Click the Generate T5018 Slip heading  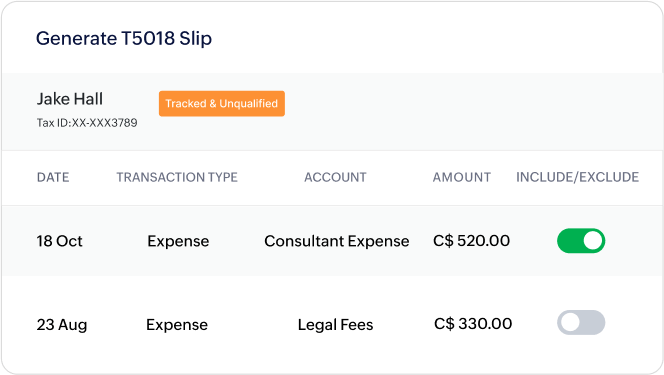click(124, 39)
